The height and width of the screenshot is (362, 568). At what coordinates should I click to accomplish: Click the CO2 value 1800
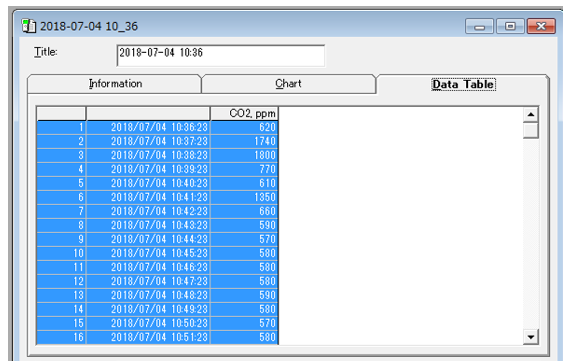click(x=244, y=155)
